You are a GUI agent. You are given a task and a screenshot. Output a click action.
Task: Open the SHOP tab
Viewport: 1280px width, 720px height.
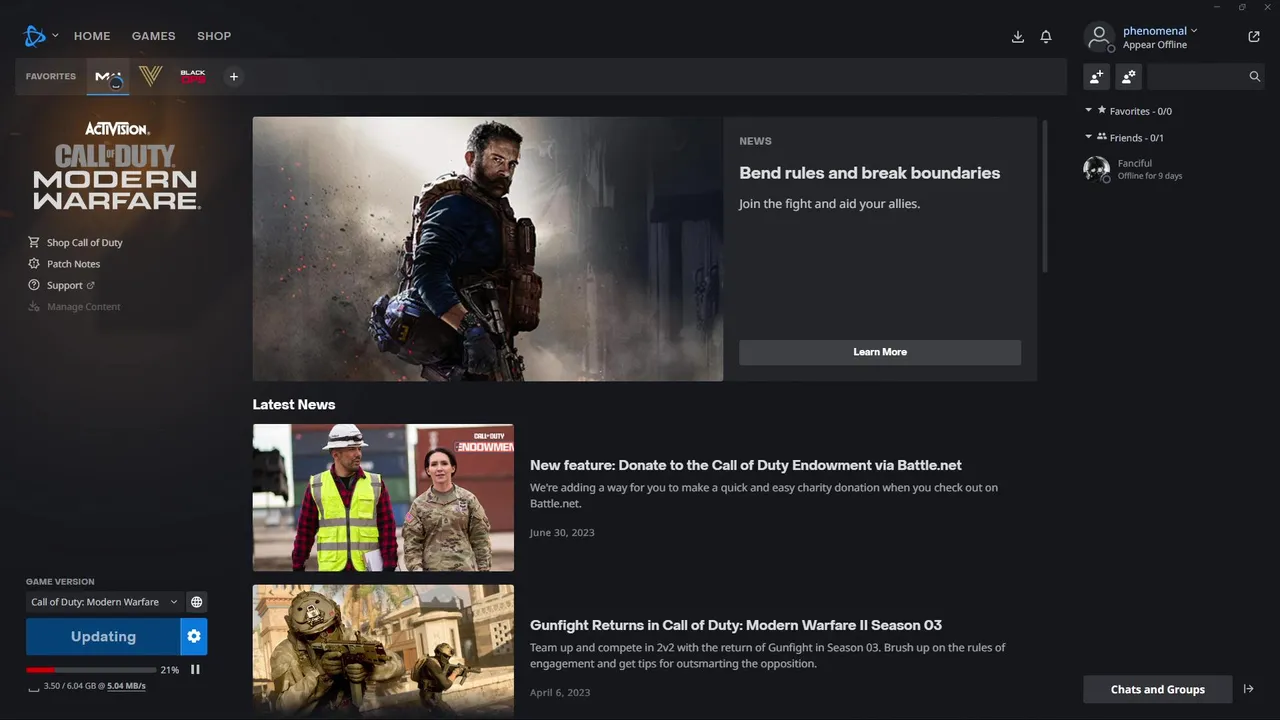[x=214, y=36]
